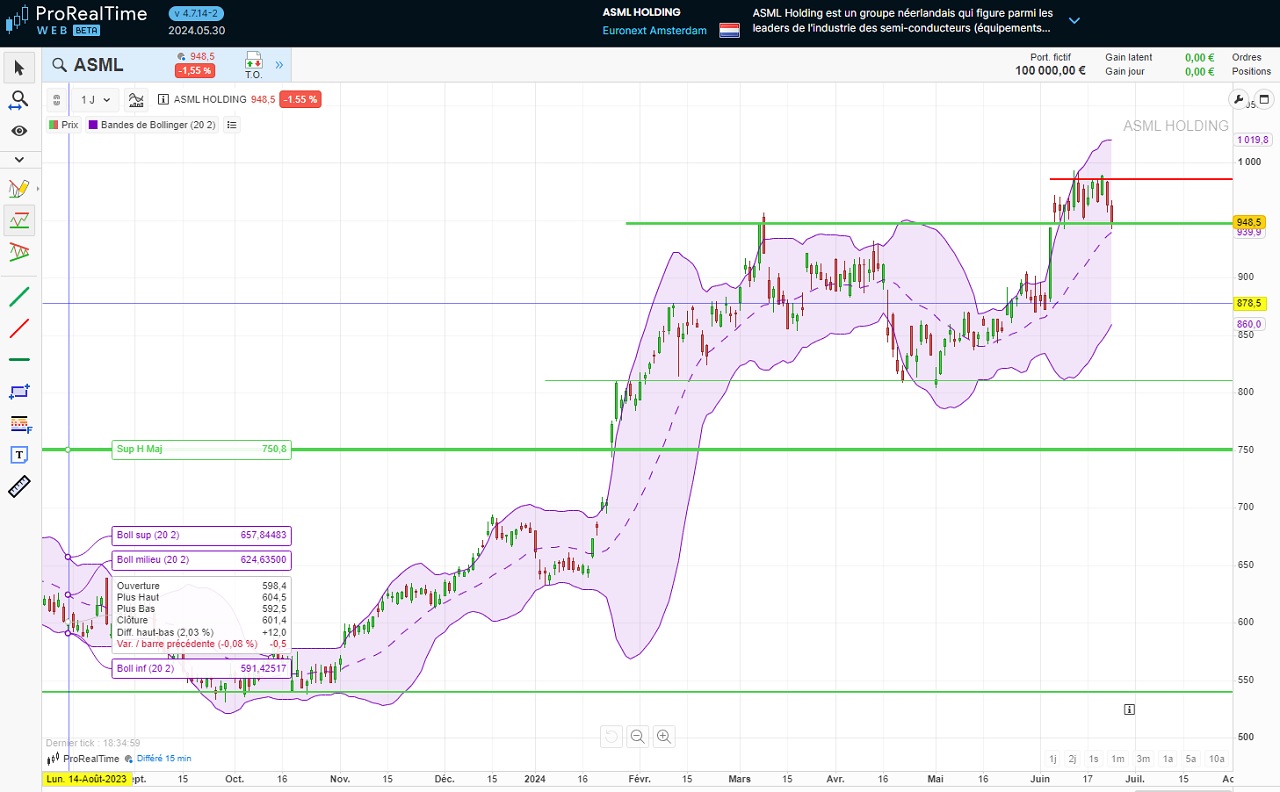This screenshot has height=792, width=1280.
Task: Switch to the 5a time range
Action: coord(1190,759)
